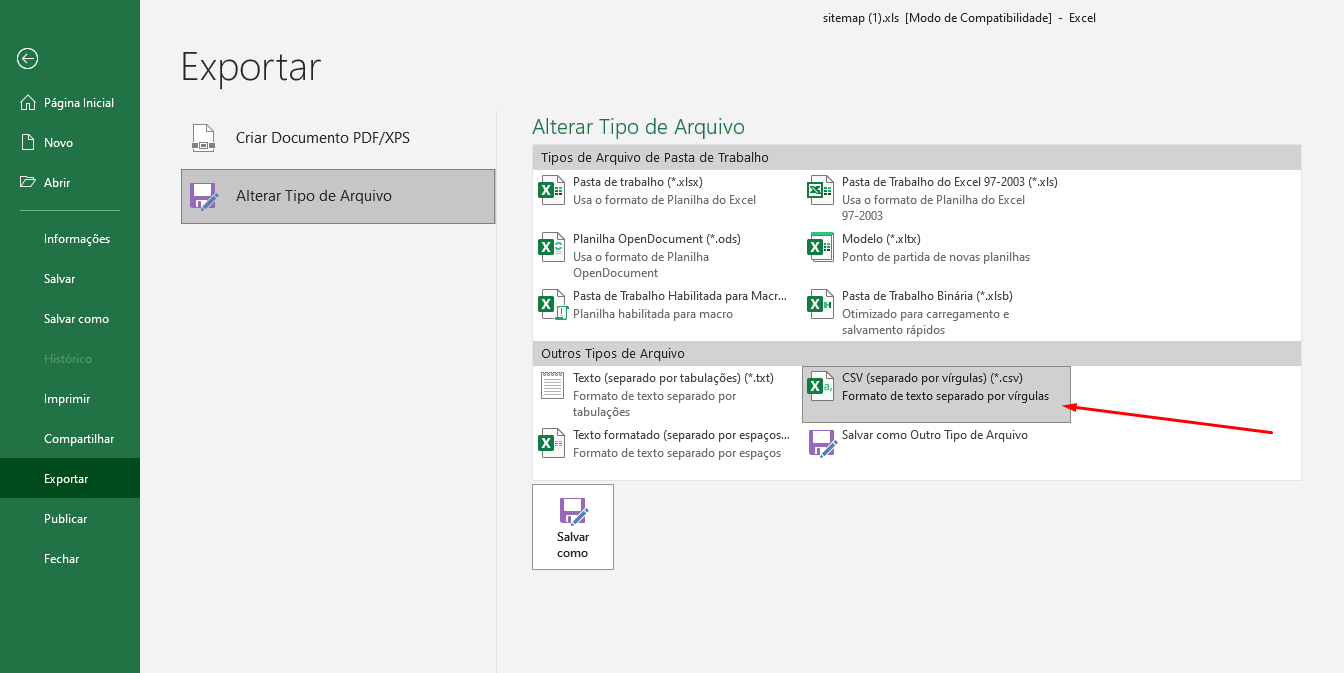Click the Exportar page title

[x=251, y=67]
